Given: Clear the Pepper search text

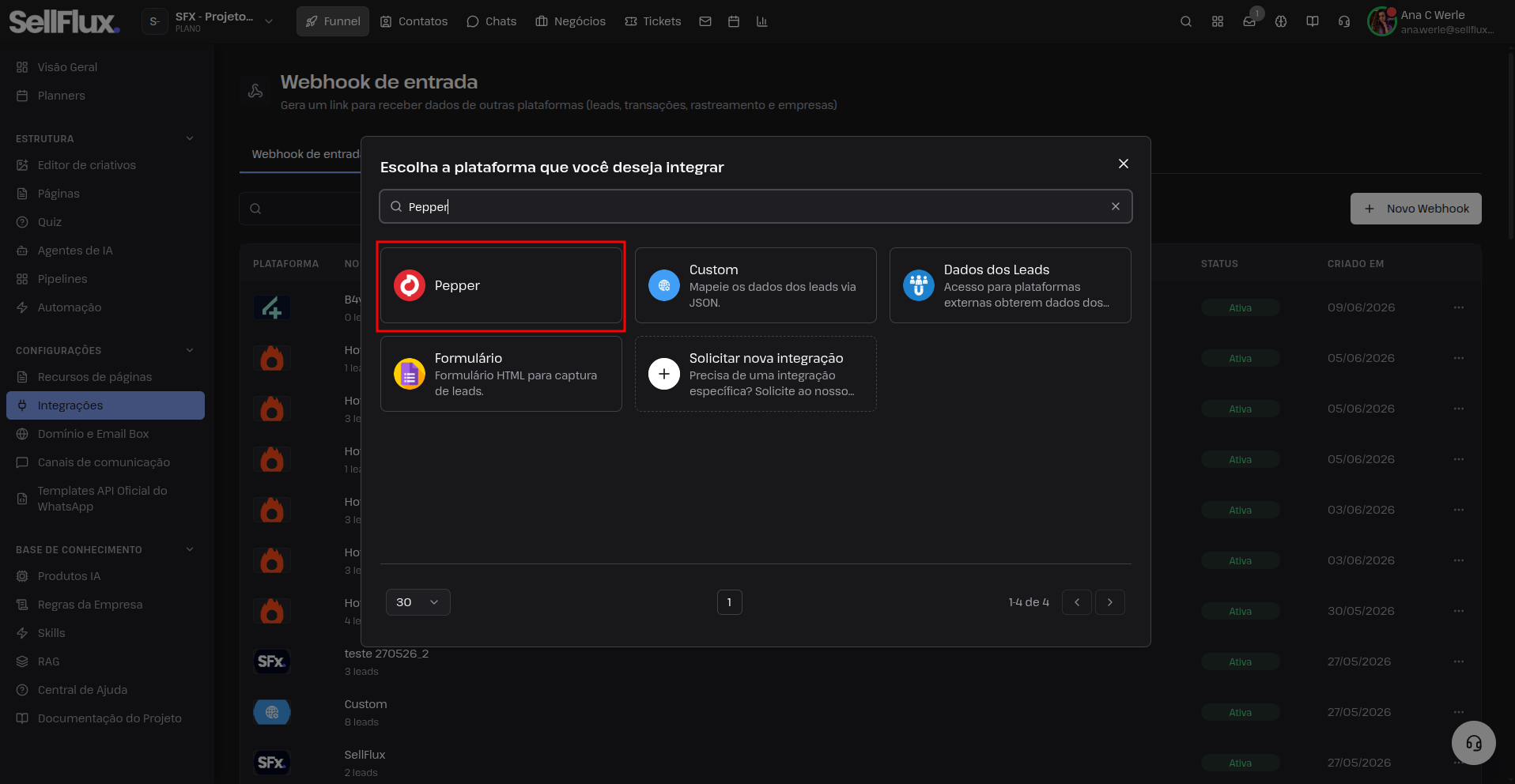Looking at the screenshot, I should (x=1116, y=206).
